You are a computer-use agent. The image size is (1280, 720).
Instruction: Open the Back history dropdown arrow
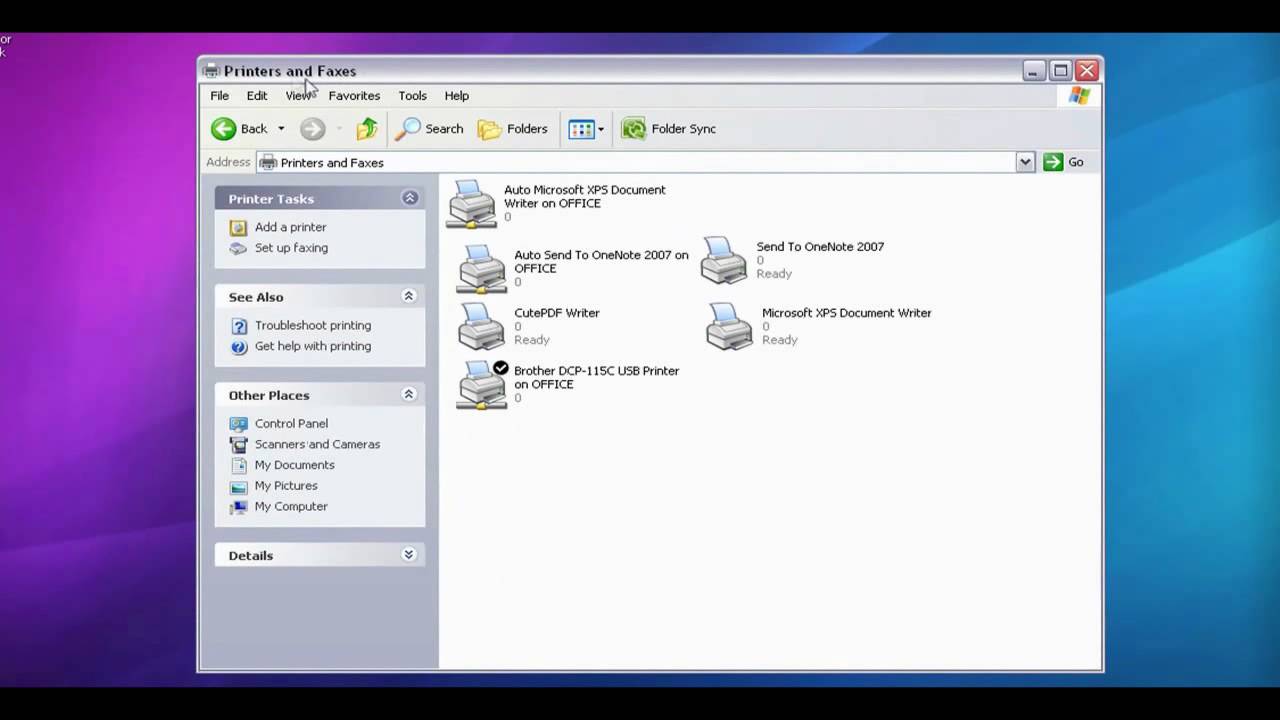(x=281, y=129)
